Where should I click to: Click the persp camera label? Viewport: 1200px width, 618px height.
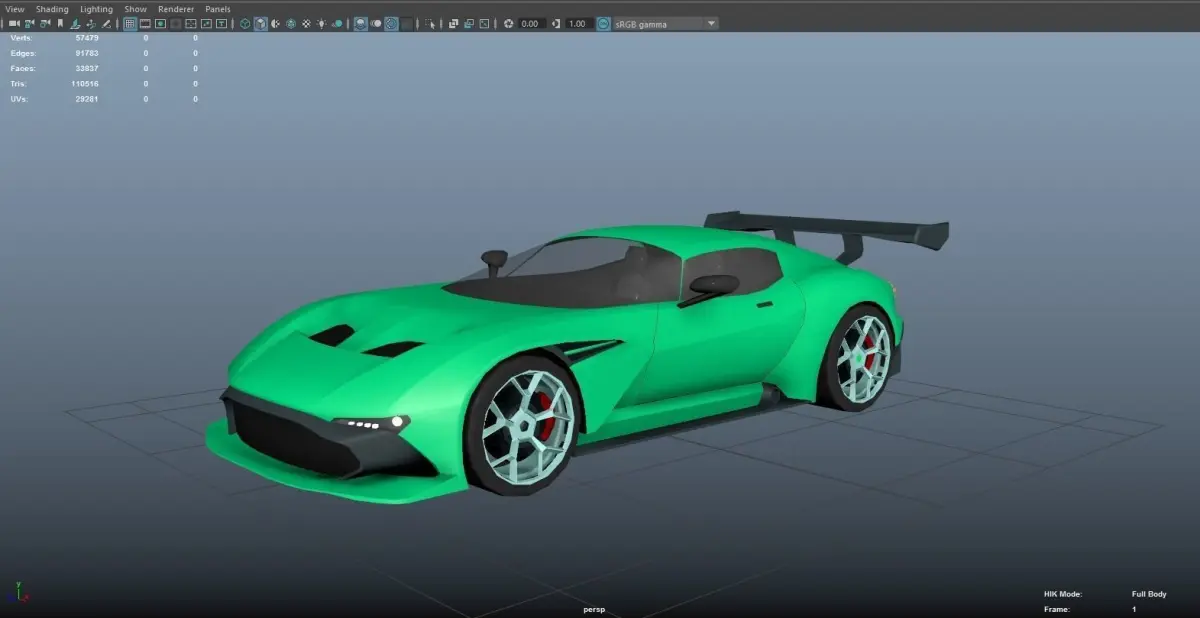tap(595, 609)
